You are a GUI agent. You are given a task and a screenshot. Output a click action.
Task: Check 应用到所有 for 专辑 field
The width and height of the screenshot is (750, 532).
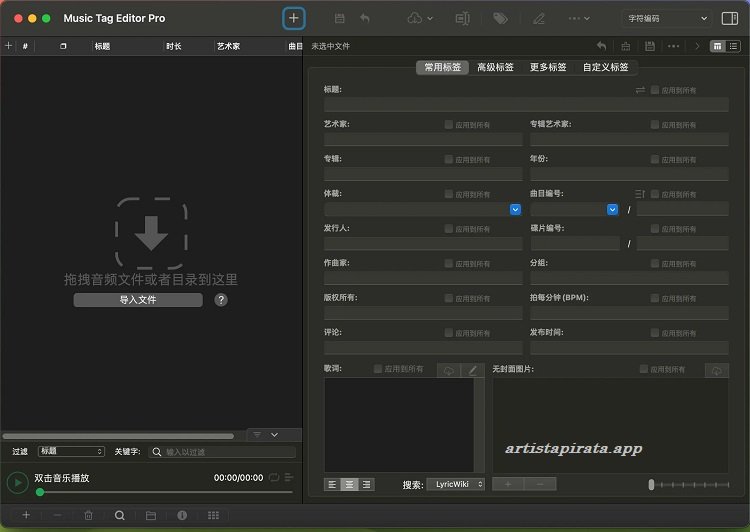tap(449, 159)
